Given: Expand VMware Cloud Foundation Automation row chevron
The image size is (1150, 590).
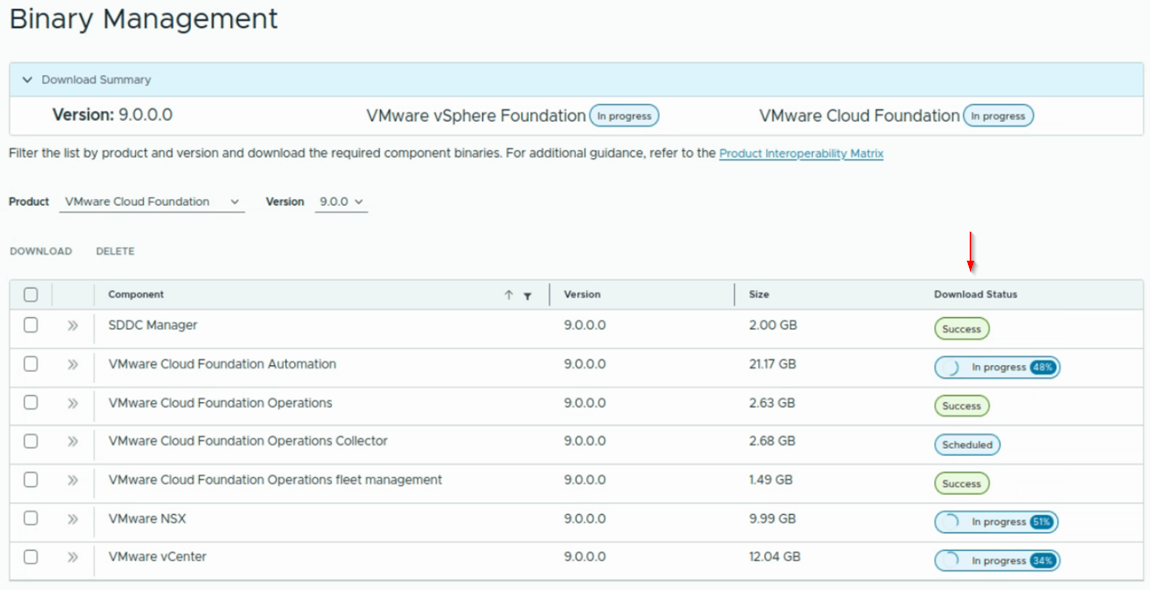Looking at the screenshot, I should [72, 365].
